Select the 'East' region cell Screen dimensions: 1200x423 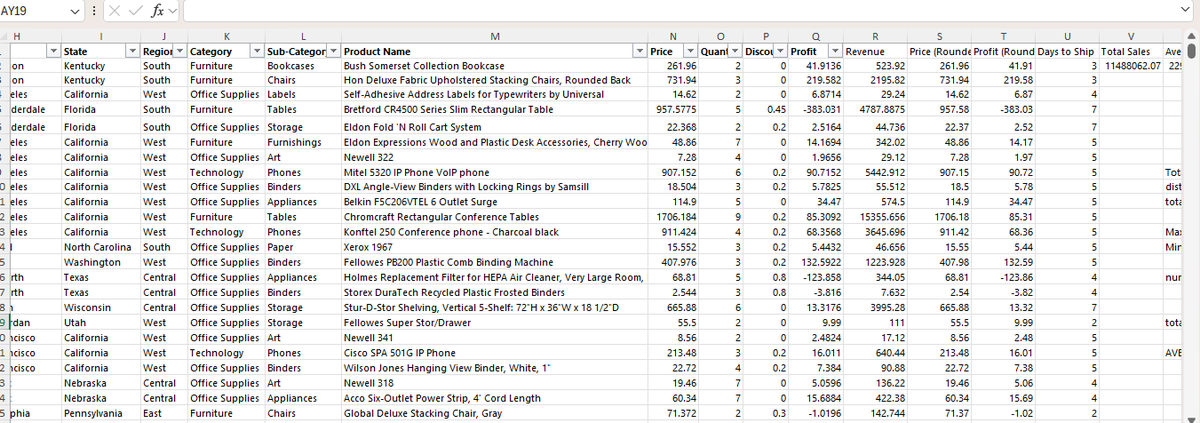pos(163,412)
